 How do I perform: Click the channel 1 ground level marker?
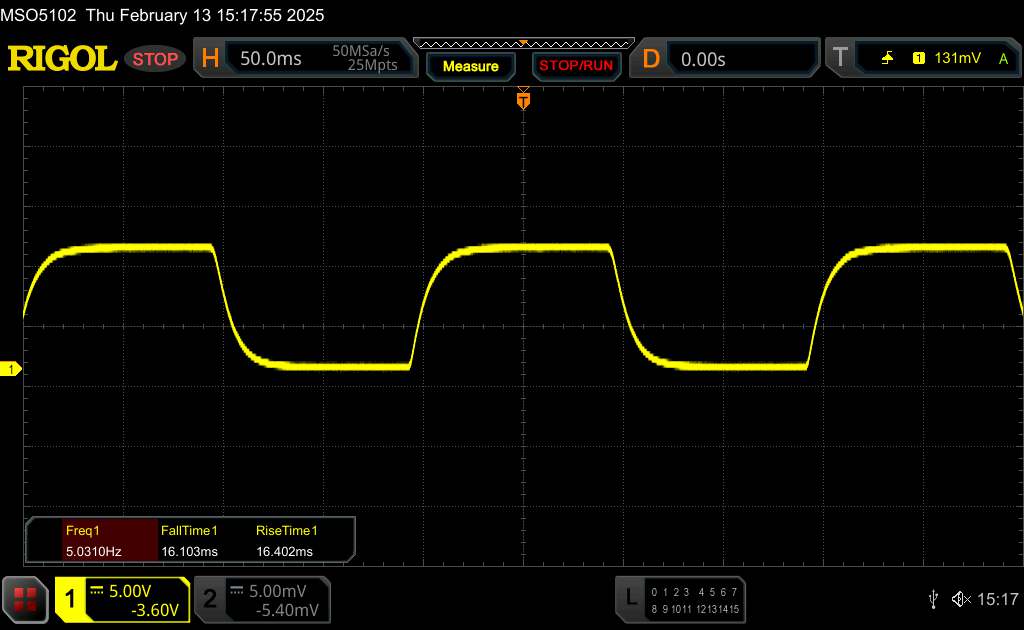point(10,370)
